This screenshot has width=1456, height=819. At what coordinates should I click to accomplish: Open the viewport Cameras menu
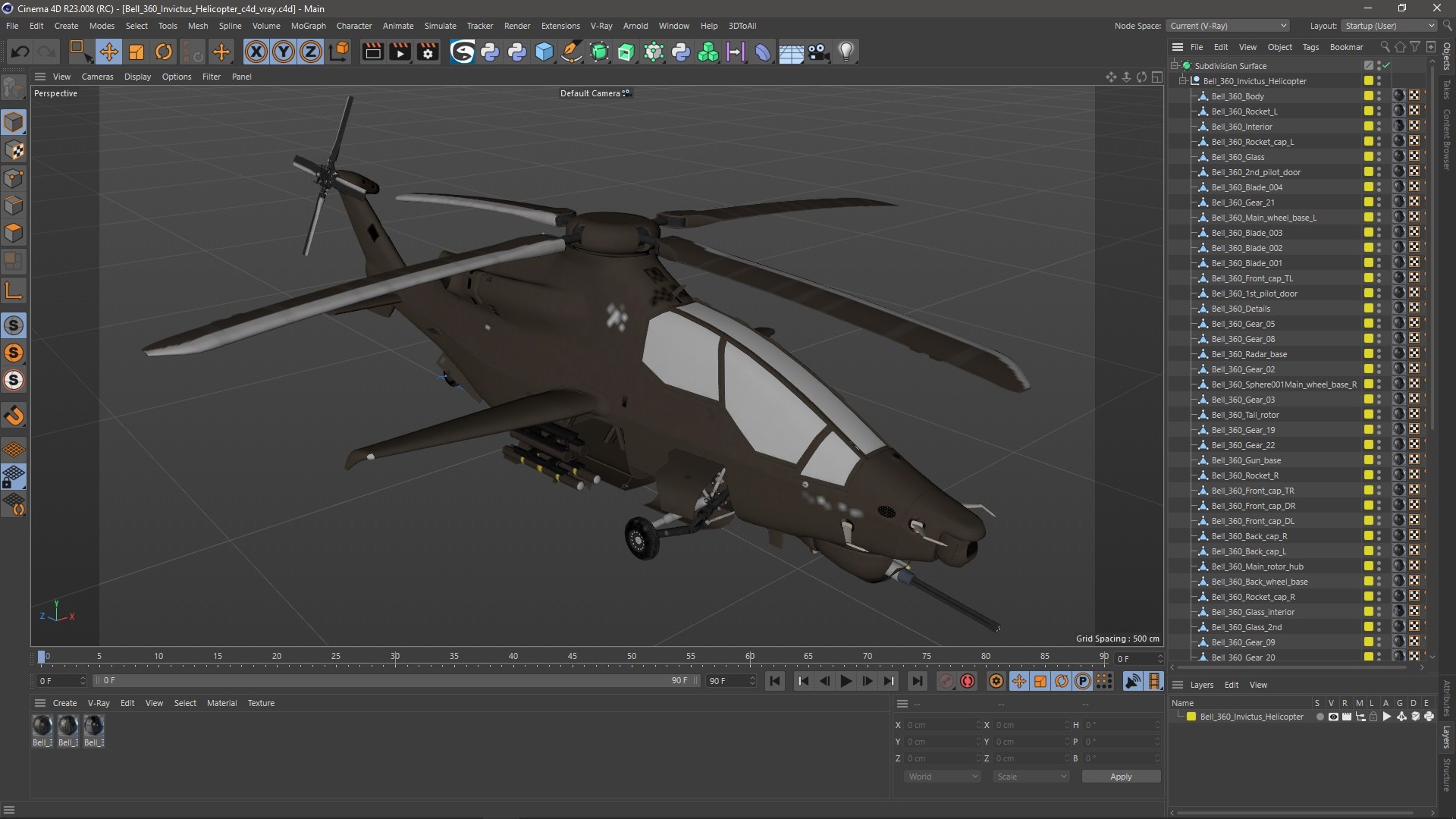pyautogui.click(x=97, y=77)
